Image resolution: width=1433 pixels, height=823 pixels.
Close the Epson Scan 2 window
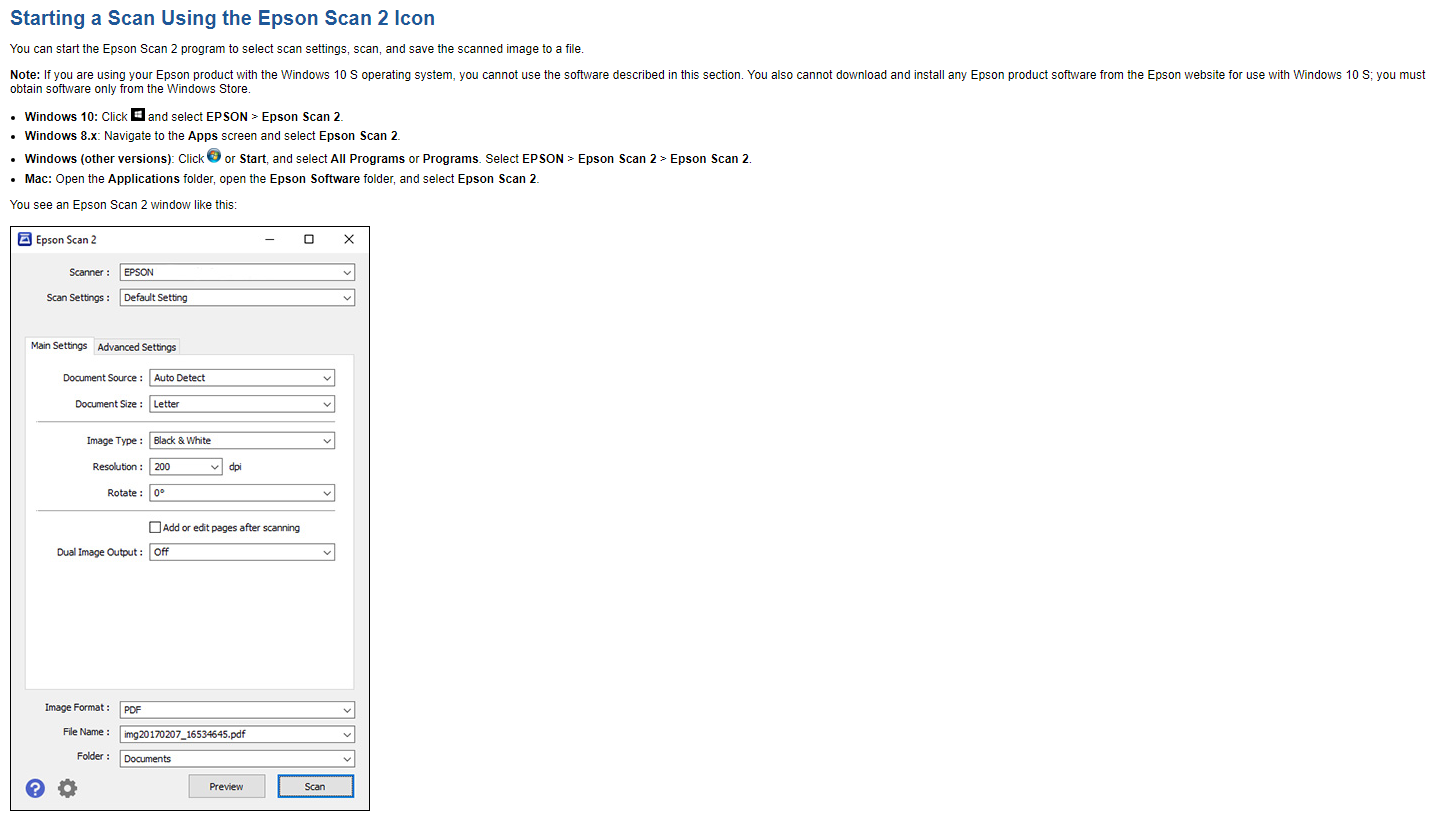click(349, 239)
